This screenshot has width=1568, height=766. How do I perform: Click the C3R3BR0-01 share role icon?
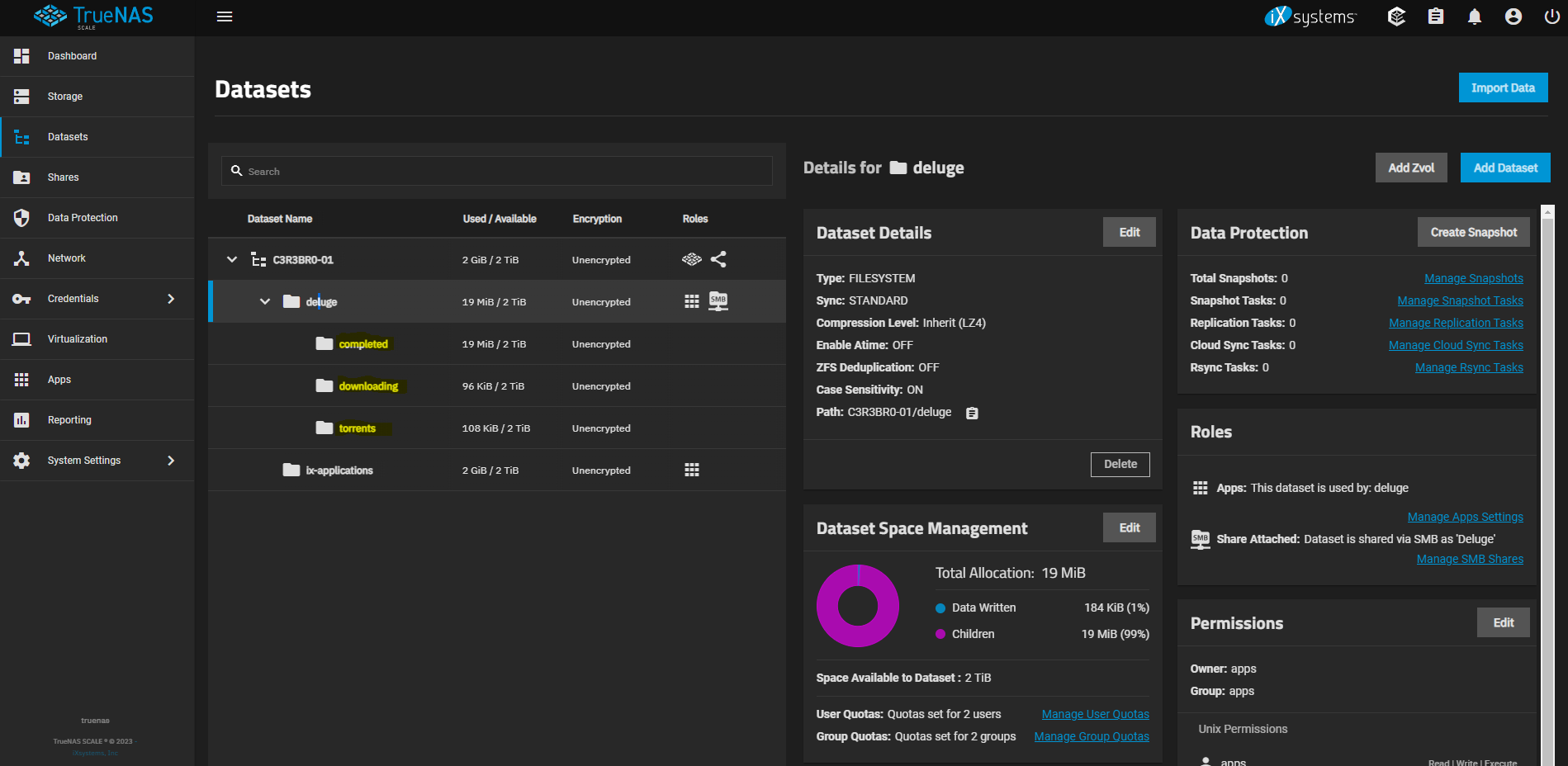pos(718,259)
